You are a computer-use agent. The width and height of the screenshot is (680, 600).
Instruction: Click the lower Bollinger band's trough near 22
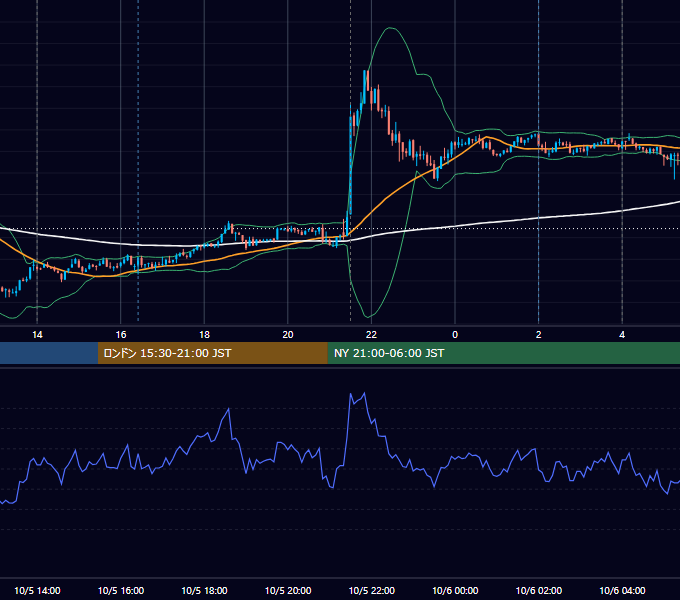(369, 317)
